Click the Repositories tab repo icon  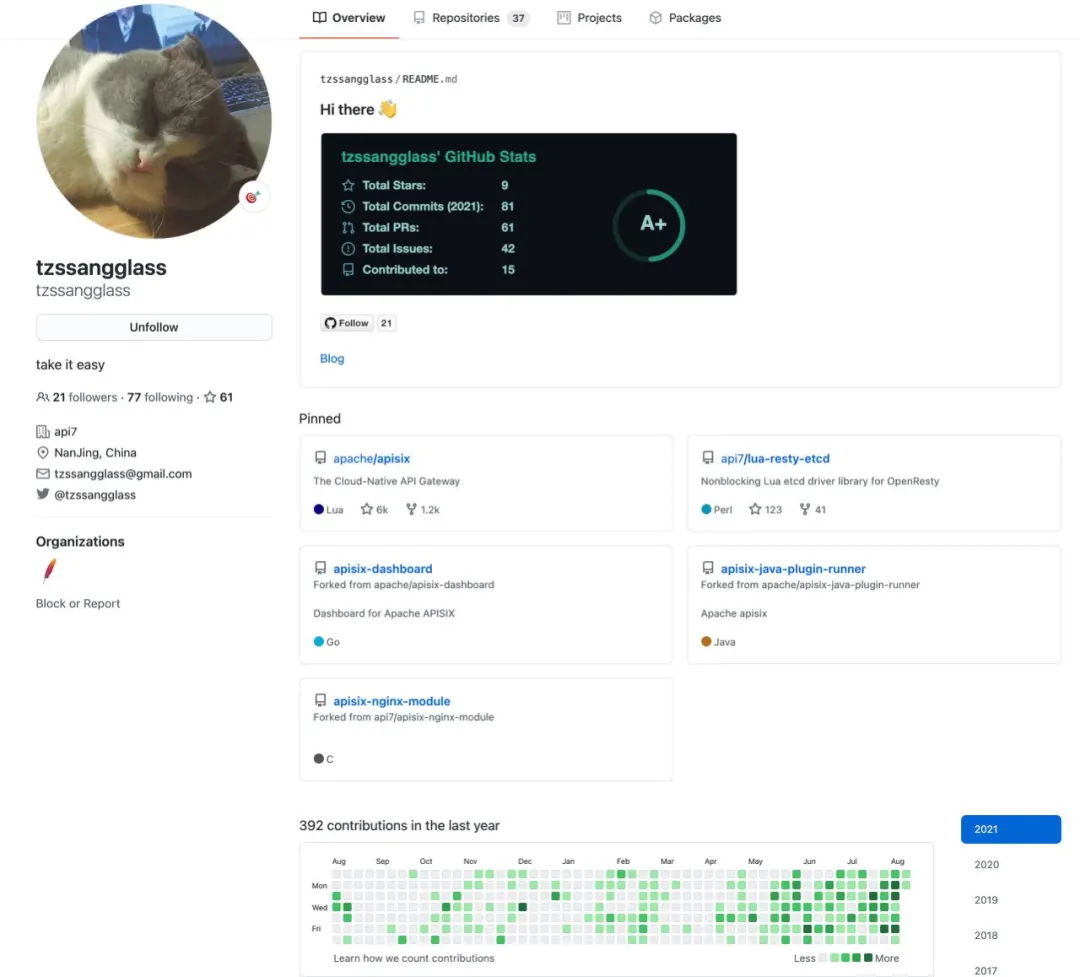419,18
